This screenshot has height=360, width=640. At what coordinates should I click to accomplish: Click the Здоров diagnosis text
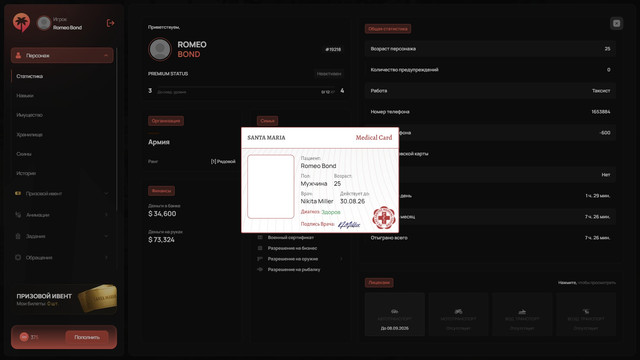click(331, 212)
